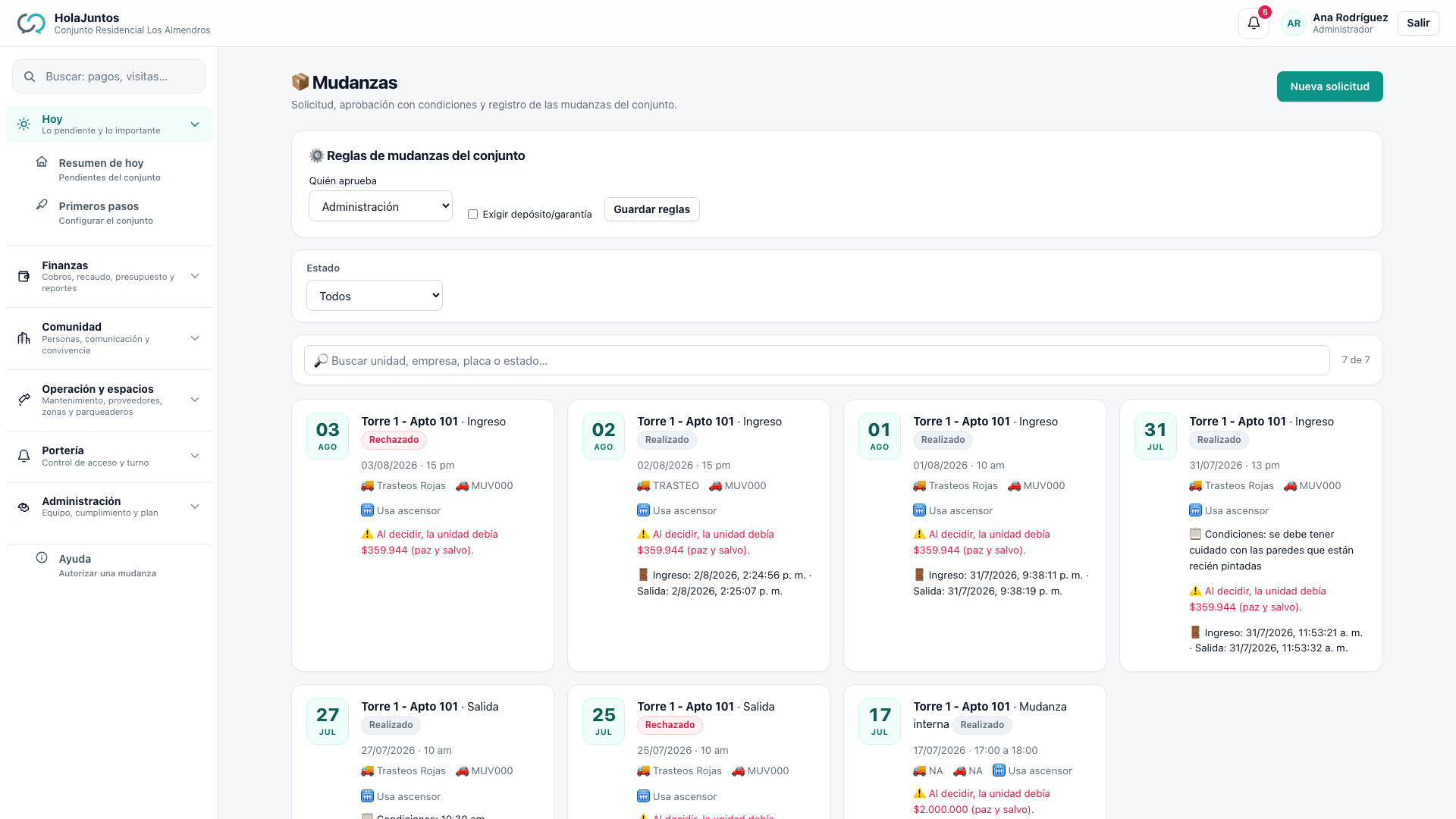1456x819 pixels.
Task: Click the buildings icon beside Comunidad
Action: click(24, 338)
